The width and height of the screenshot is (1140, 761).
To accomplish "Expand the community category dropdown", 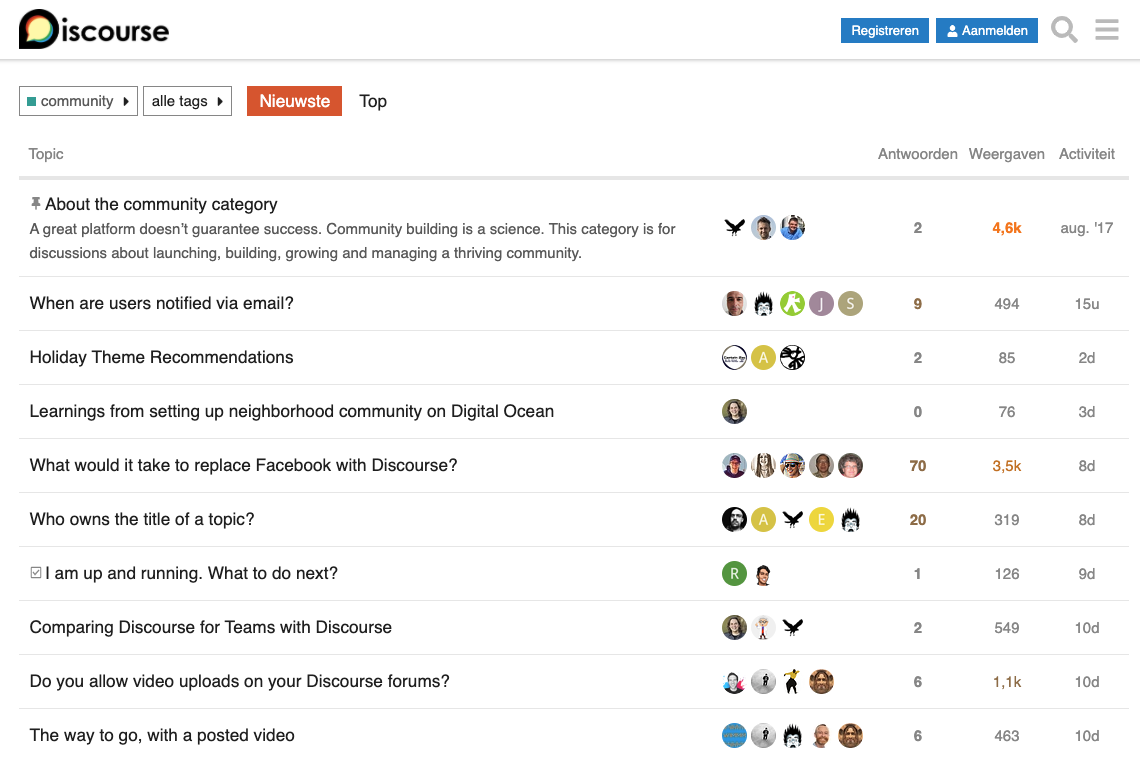I will [78, 101].
